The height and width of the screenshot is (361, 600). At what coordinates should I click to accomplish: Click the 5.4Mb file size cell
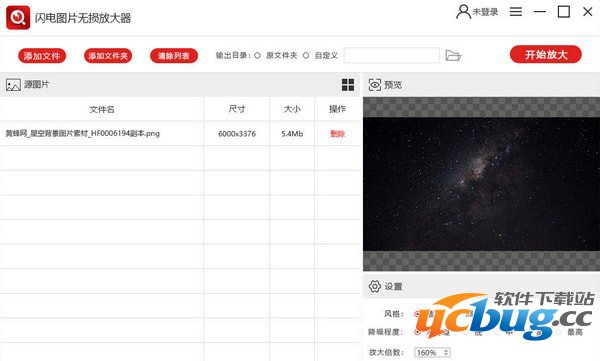(292, 134)
